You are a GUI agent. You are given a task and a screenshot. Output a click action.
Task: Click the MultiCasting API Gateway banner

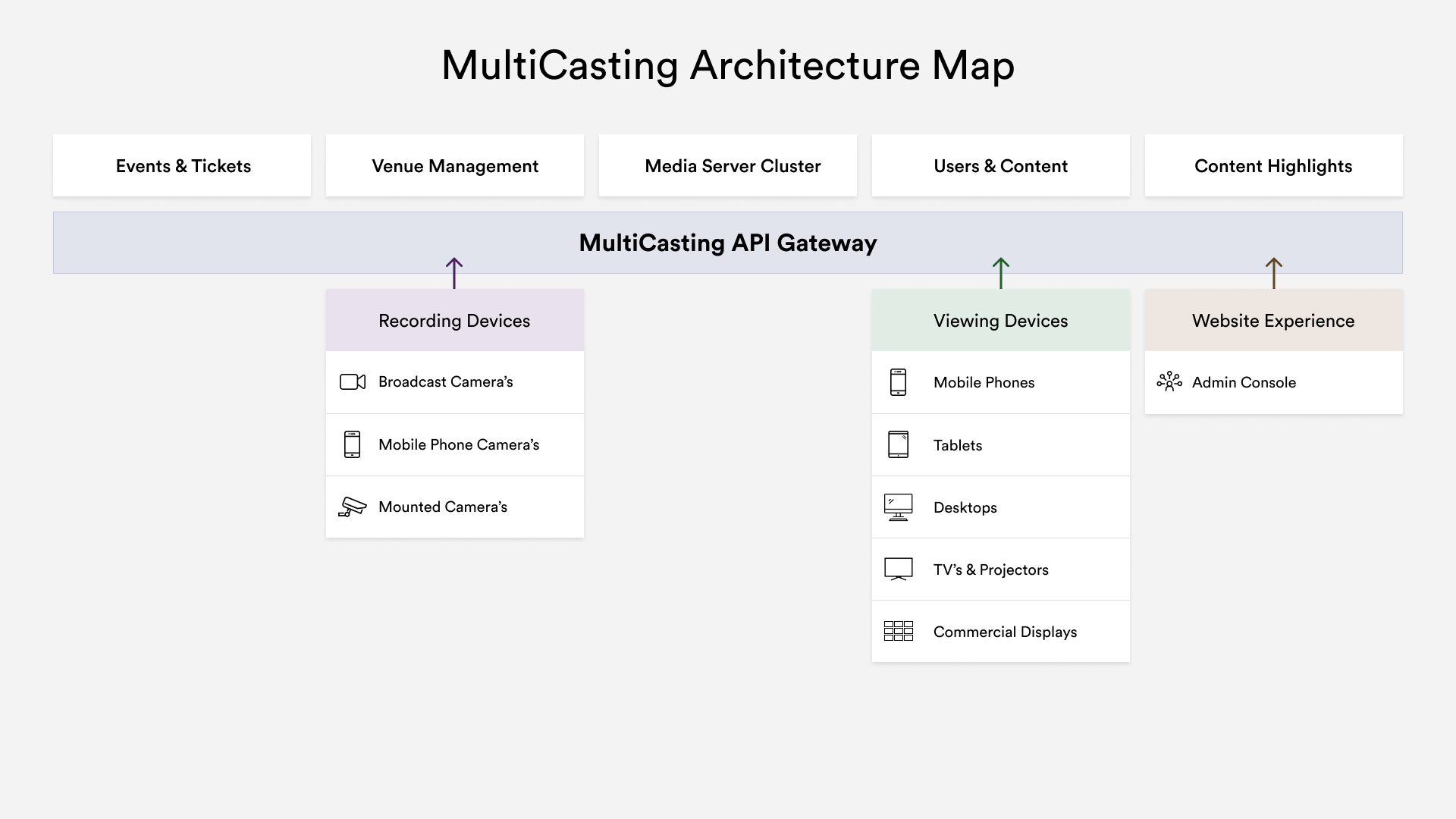(x=728, y=243)
